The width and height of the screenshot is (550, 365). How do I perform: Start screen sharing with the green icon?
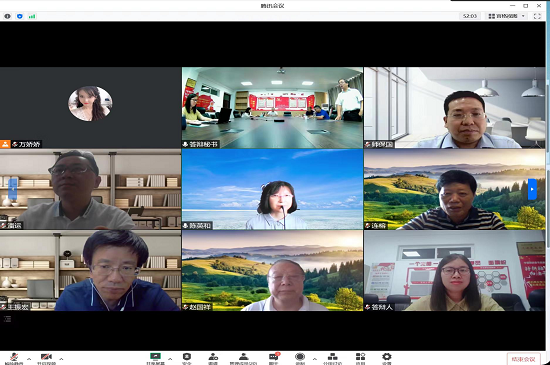tap(155, 358)
